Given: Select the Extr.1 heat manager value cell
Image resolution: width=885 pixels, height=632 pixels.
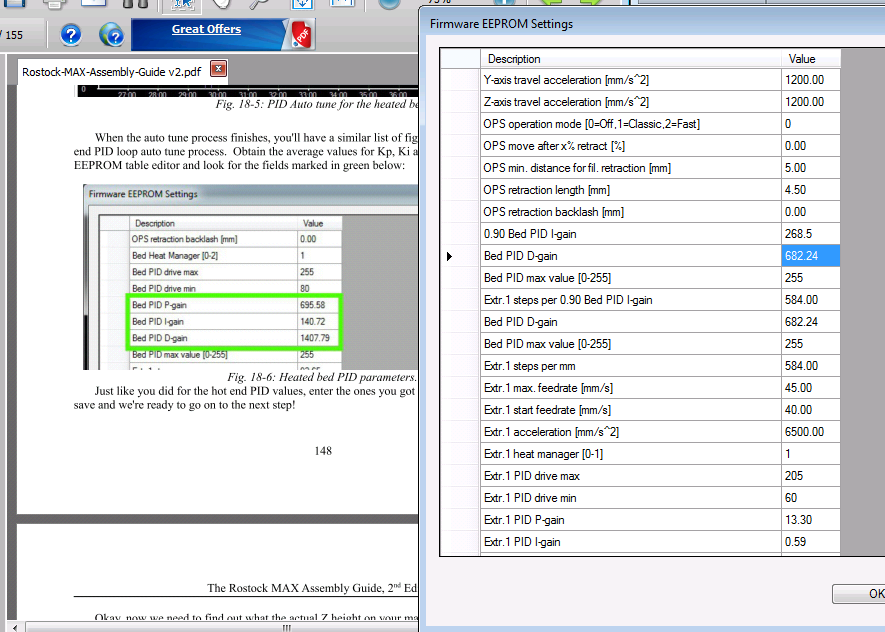Looking at the screenshot, I should point(810,454).
